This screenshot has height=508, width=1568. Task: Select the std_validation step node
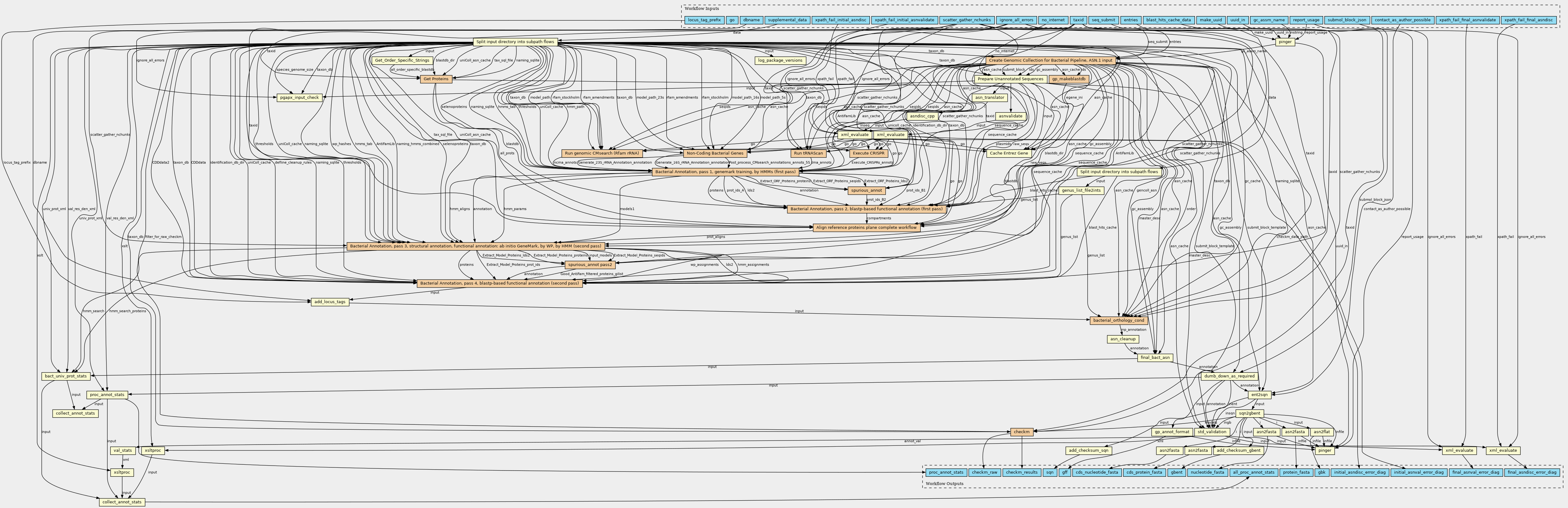(1213, 432)
